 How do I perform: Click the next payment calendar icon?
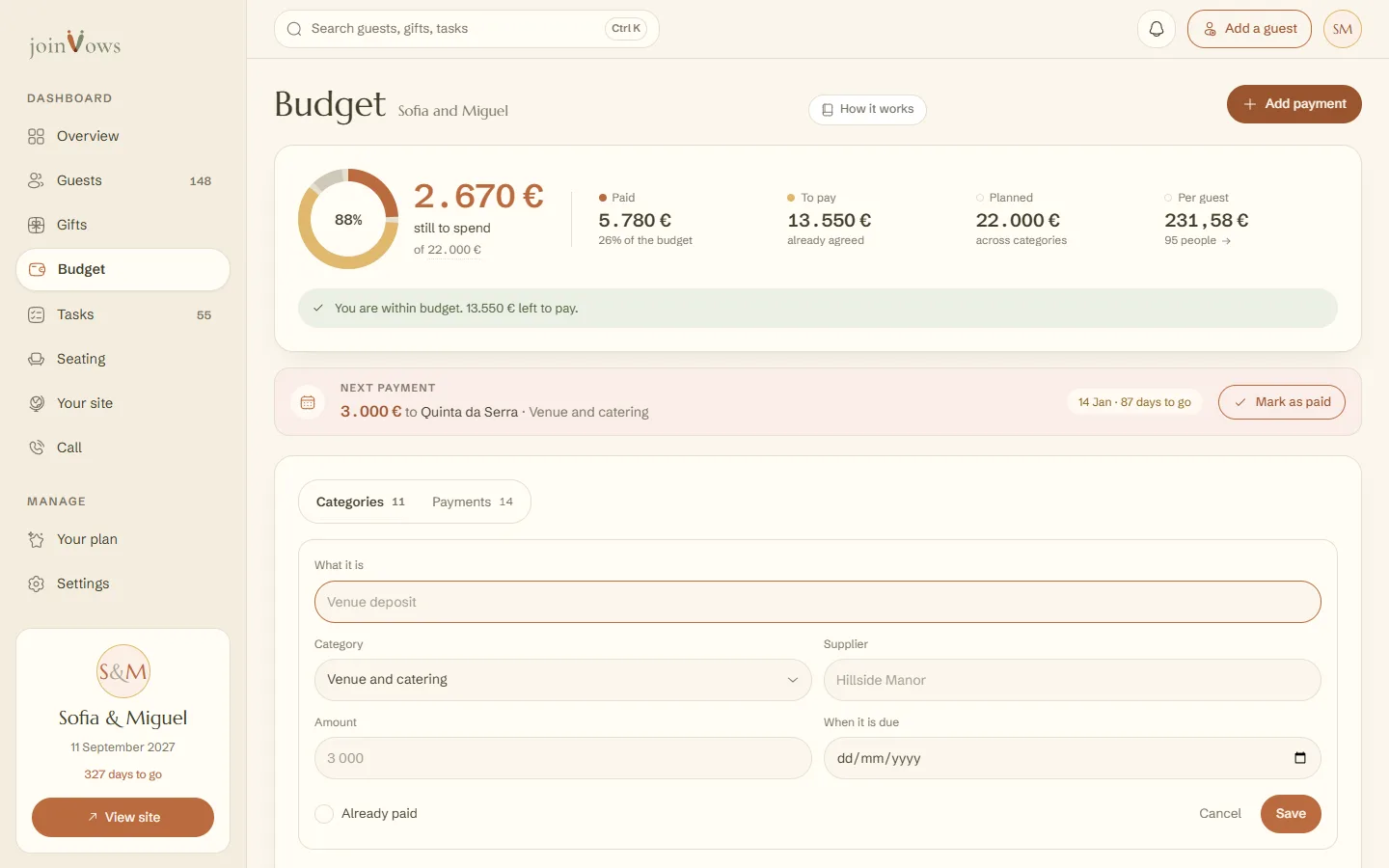(308, 402)
